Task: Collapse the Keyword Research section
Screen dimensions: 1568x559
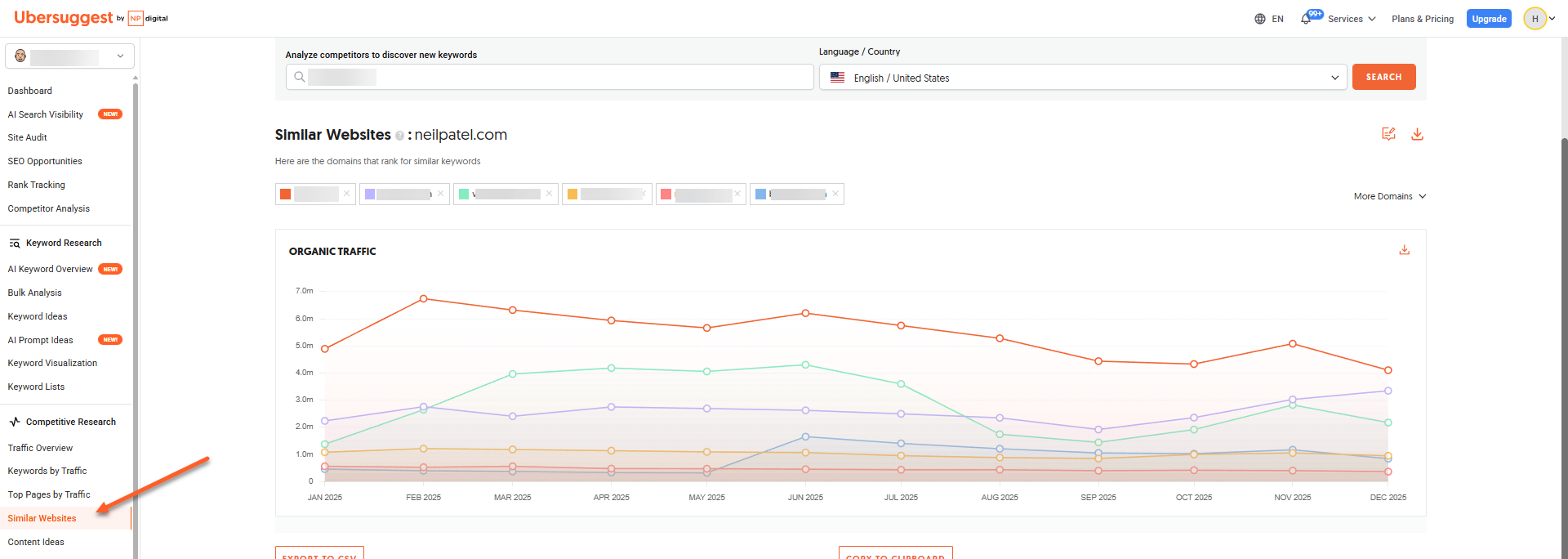Action: [x=64, y=243]
